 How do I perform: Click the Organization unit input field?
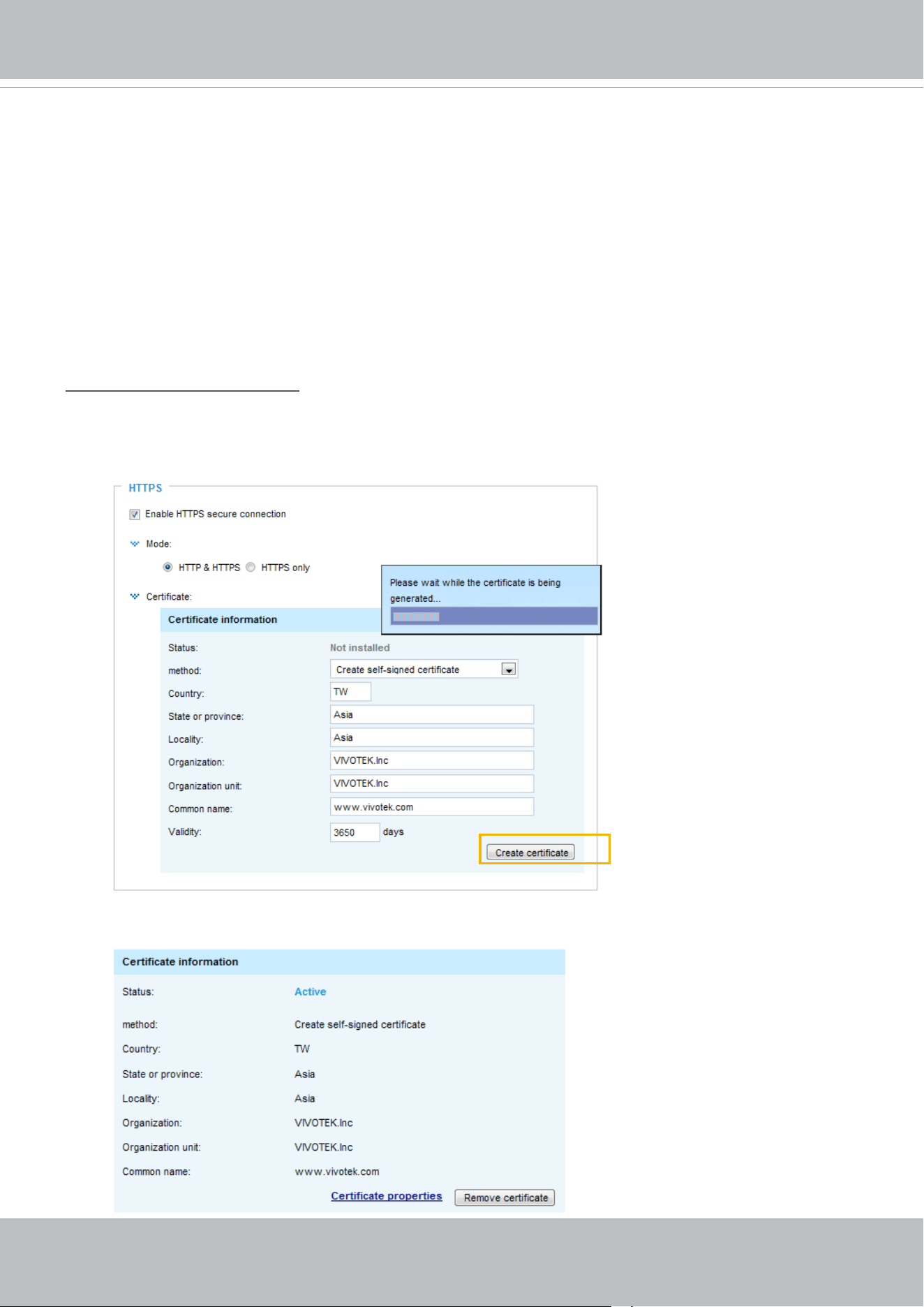coord(432,784)
